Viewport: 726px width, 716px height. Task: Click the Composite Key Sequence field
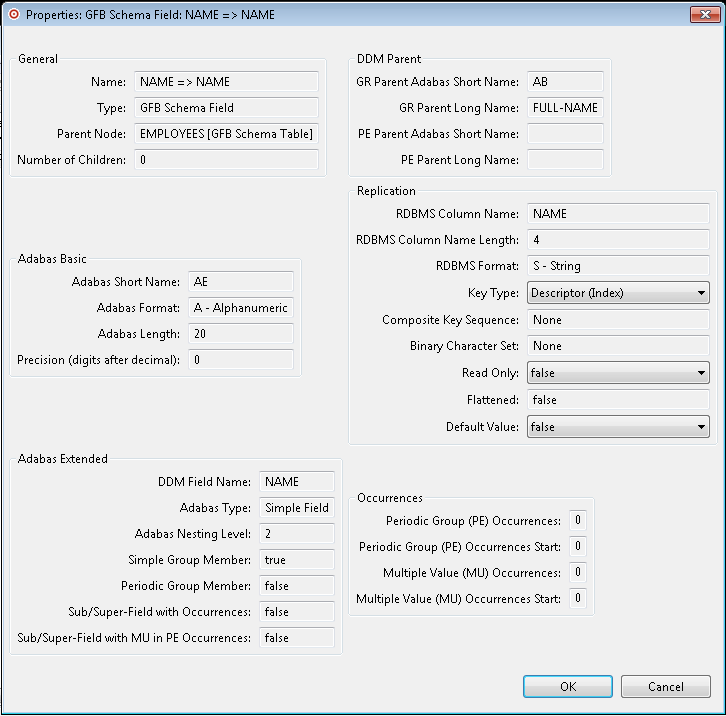click(x=618, y=320)
